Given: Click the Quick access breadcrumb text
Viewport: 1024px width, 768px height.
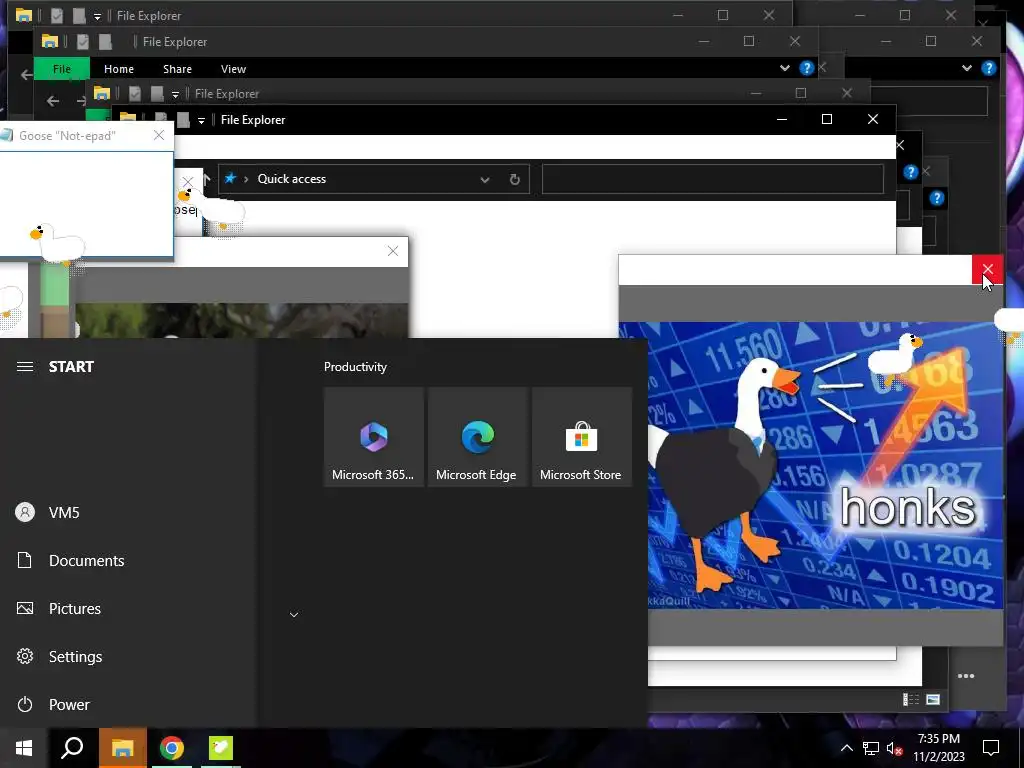Looking at the screenshot, I should (x=291, y=179).
